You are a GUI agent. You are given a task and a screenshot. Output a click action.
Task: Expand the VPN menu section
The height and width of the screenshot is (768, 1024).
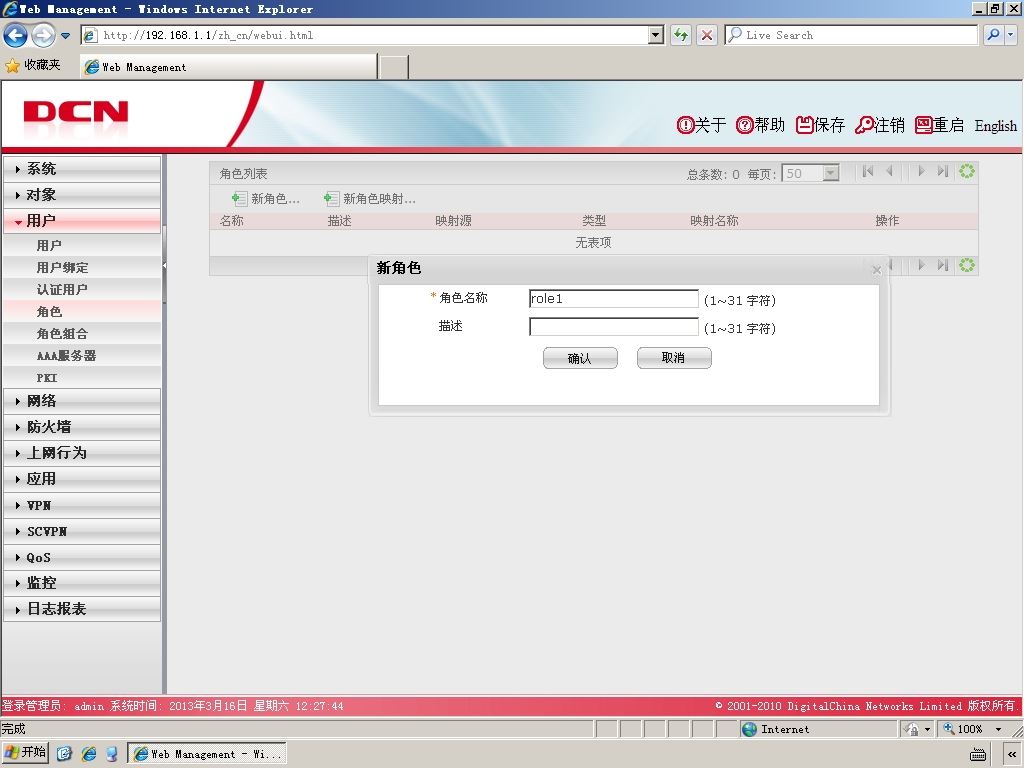click(82, 505)
